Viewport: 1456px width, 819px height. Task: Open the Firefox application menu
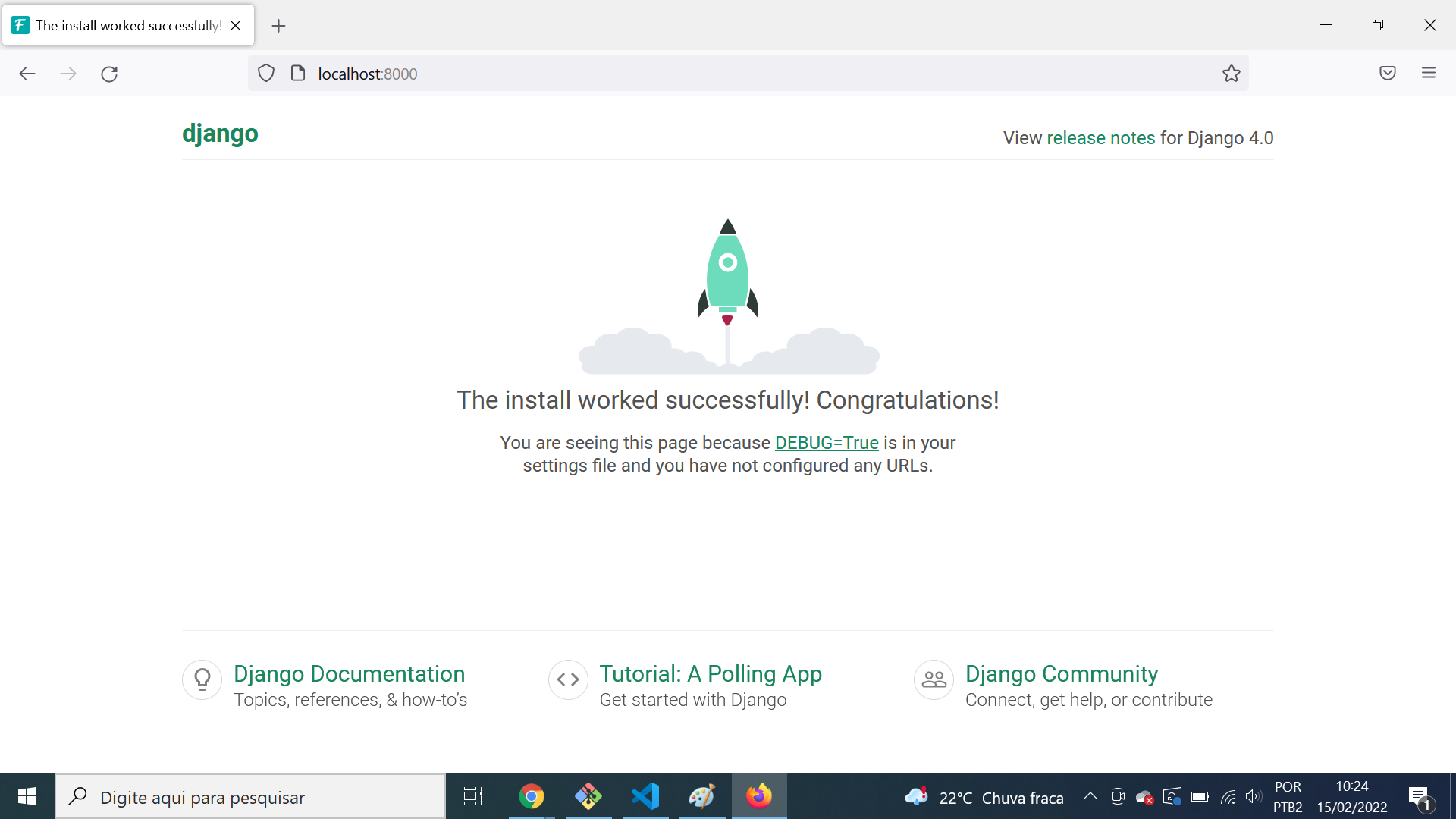tap(1428, 74)
